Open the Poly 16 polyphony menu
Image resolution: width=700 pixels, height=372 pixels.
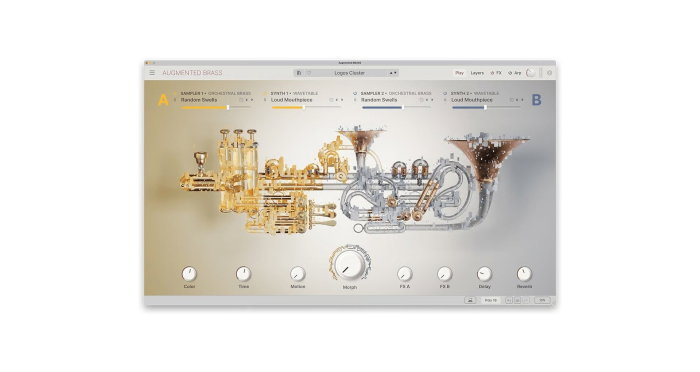pyautogui.click(x=491, y=301)
